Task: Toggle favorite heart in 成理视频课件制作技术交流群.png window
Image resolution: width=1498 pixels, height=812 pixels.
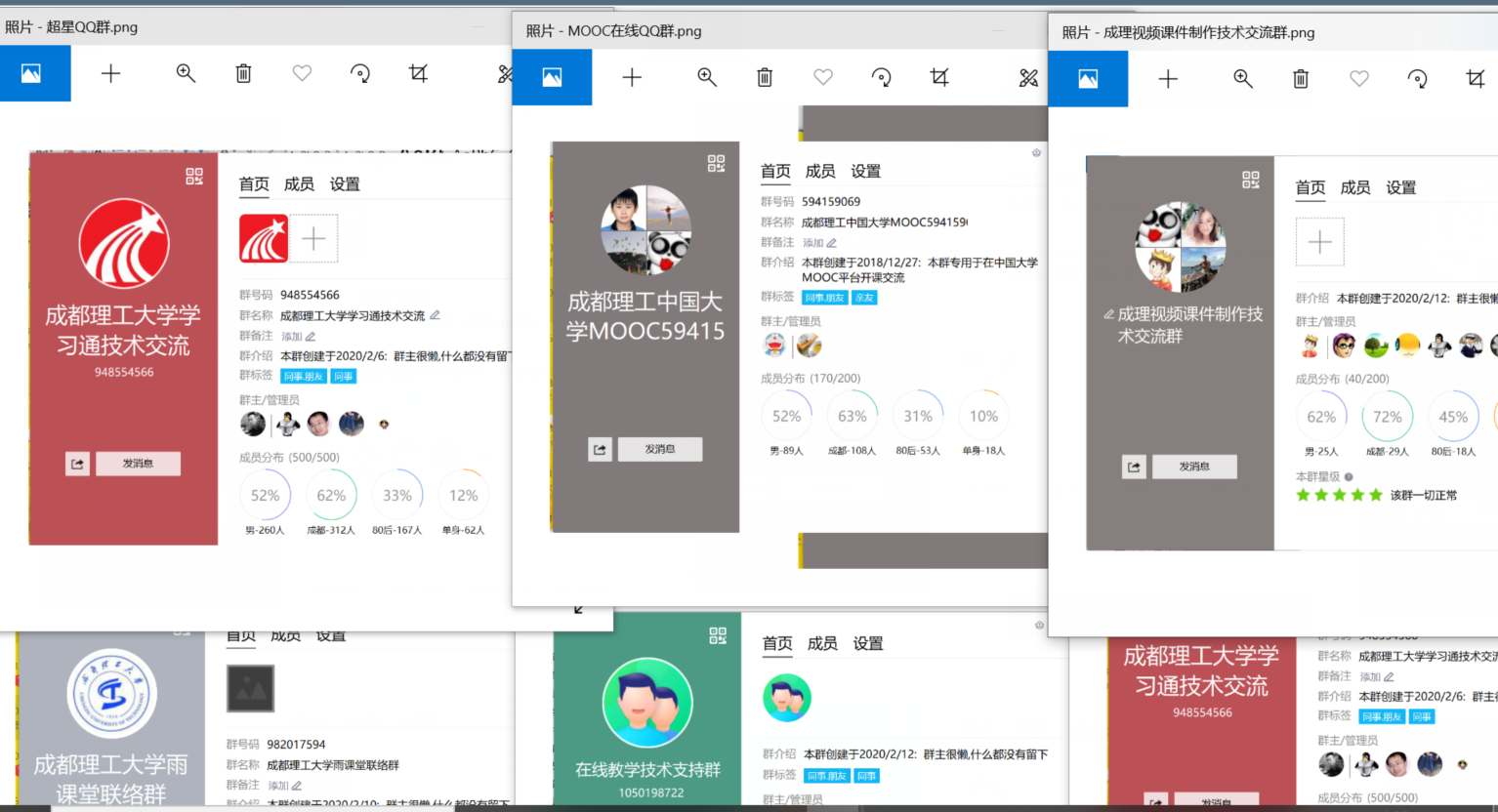Action: (x=1359, y=79)
